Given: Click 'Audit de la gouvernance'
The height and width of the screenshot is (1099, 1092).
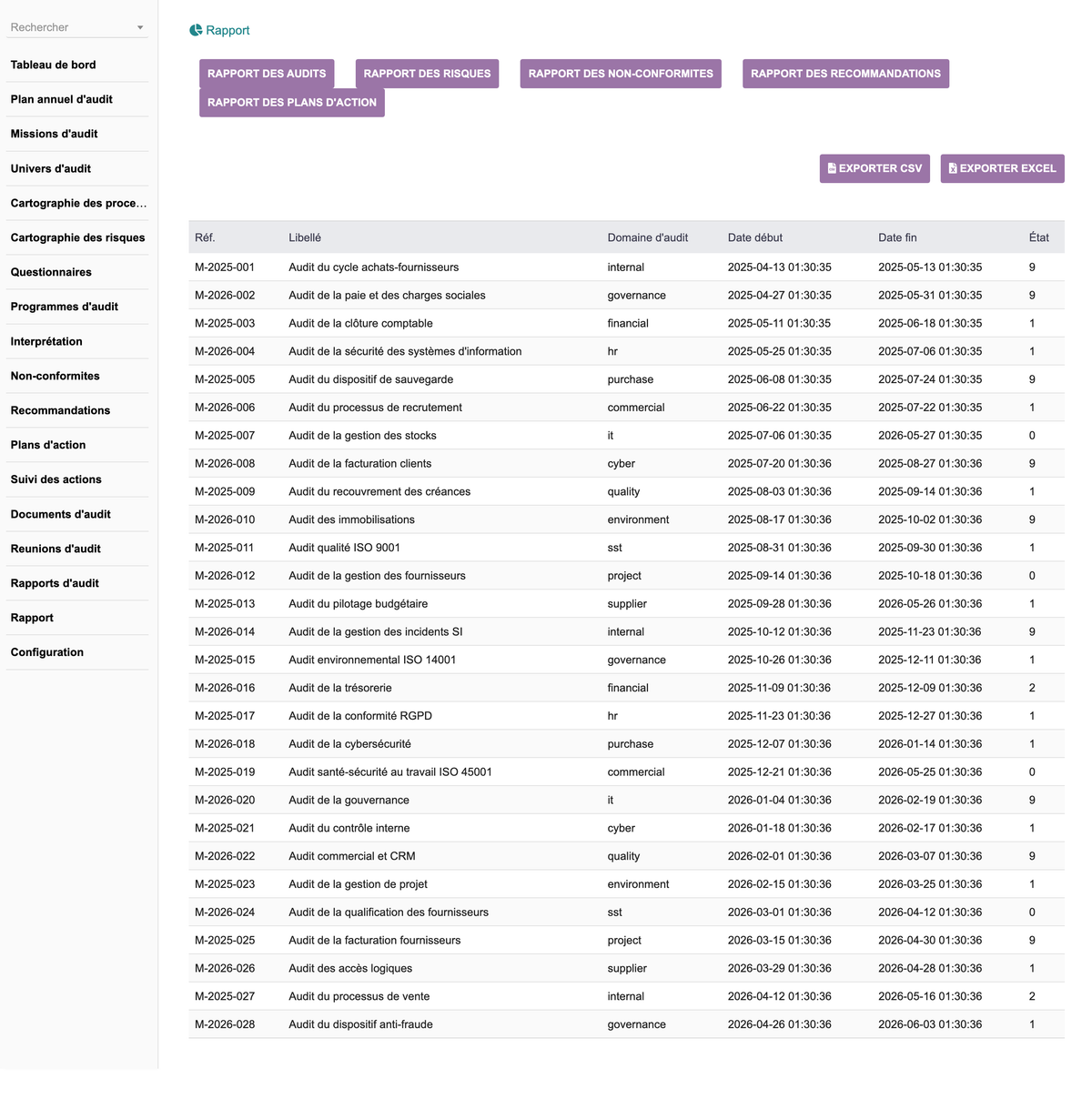Looking at the screenshot, I should 349,801.
